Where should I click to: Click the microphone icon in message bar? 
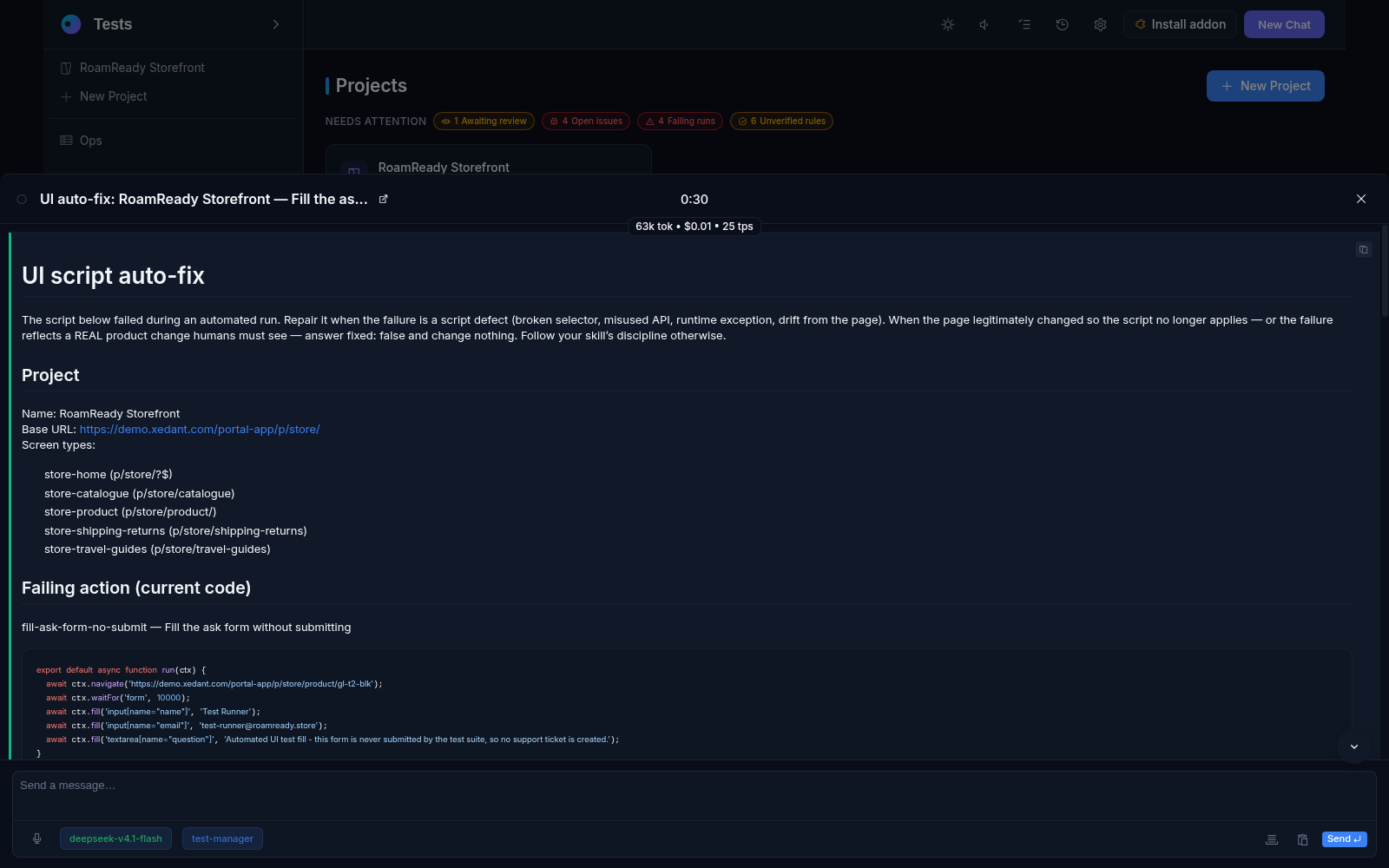click(x=36, y=838)
